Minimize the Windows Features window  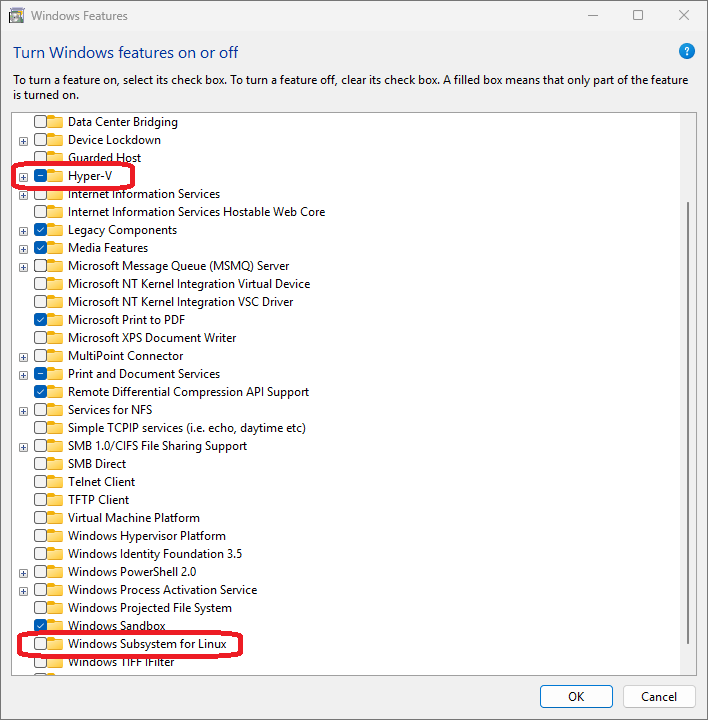click(593, 15)
